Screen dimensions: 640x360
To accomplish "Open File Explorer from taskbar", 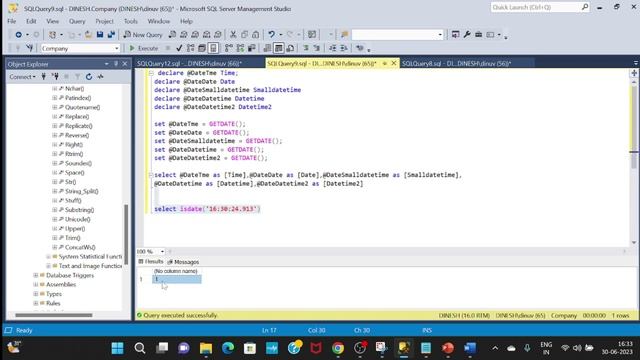I will click(206, 348).
